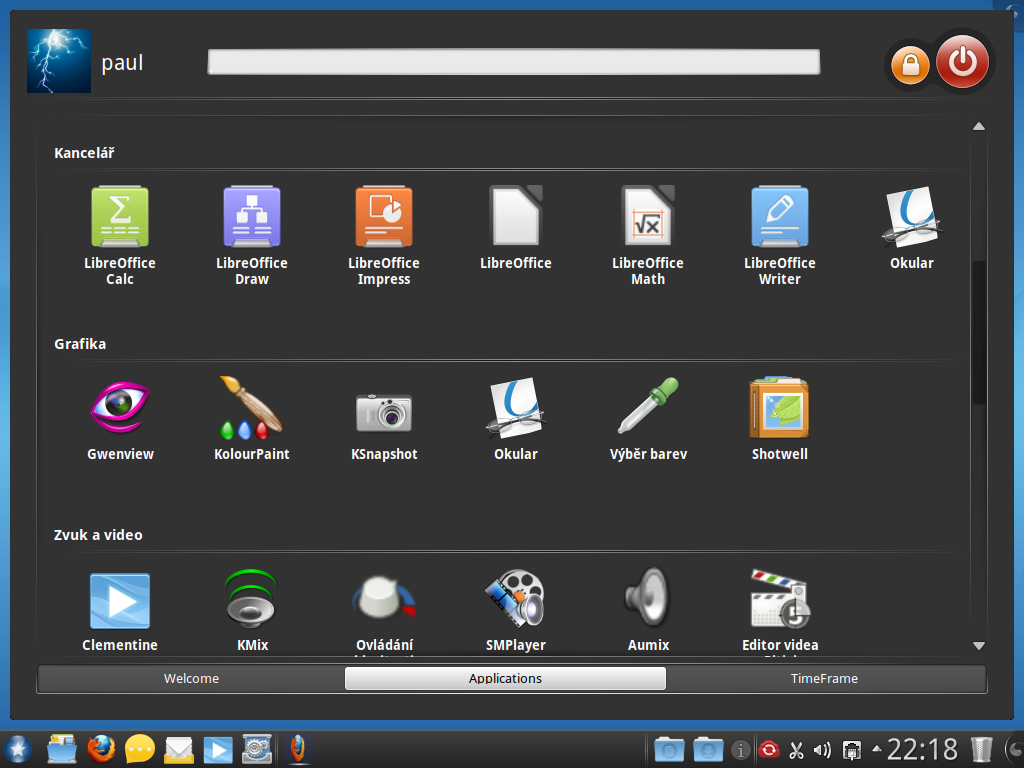Open Okular in the Grafika section

pyautogui.click(x=516, y=419)
